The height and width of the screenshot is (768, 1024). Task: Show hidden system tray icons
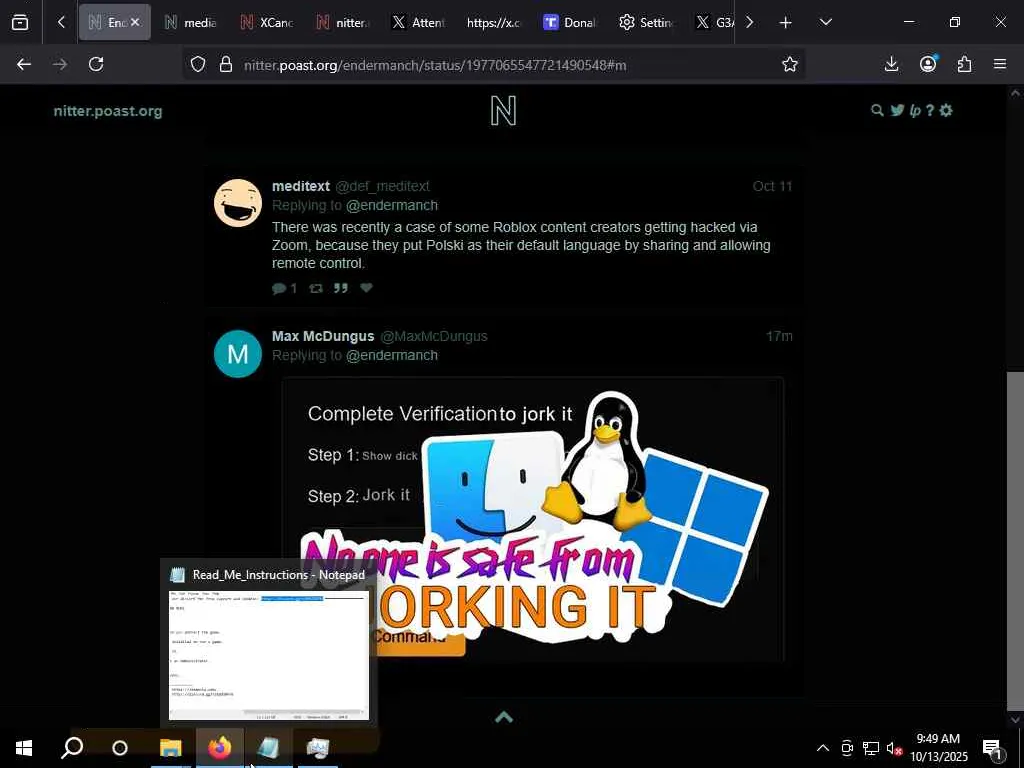pyautogui.click(x=823, y=748)
